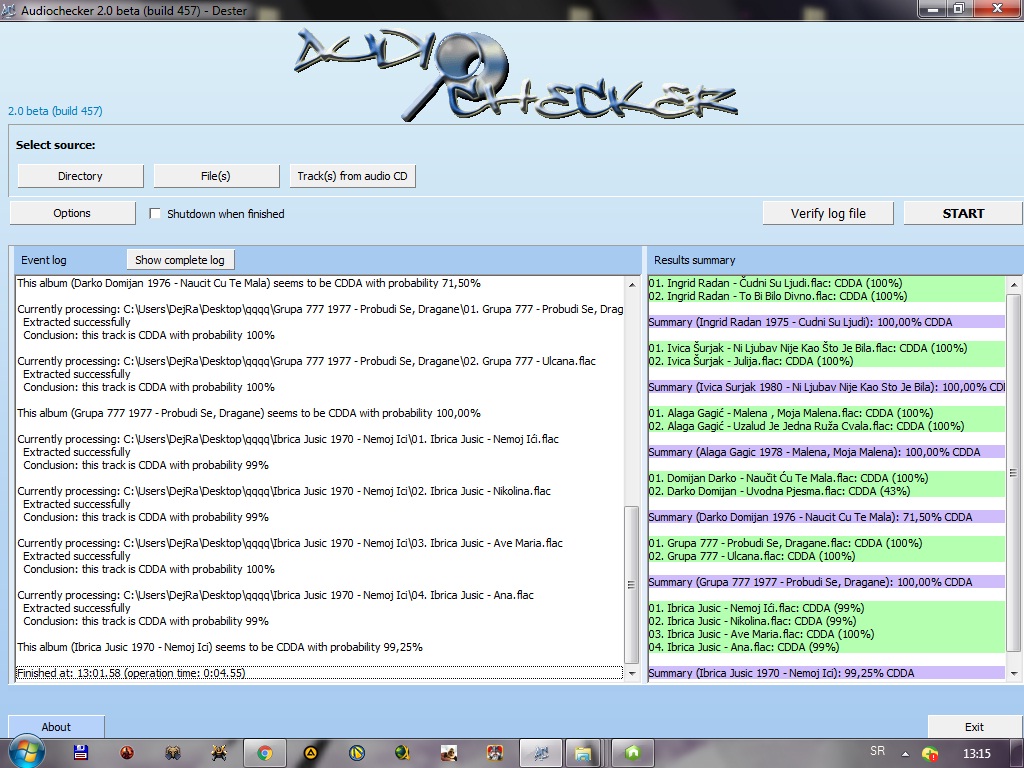This screenshot has width=1024, height=768.
Task: Select 'Grupa 777 - Probudi Se, Dragane.flac' result
Action: pyautogui.click(x=827, y=543)
